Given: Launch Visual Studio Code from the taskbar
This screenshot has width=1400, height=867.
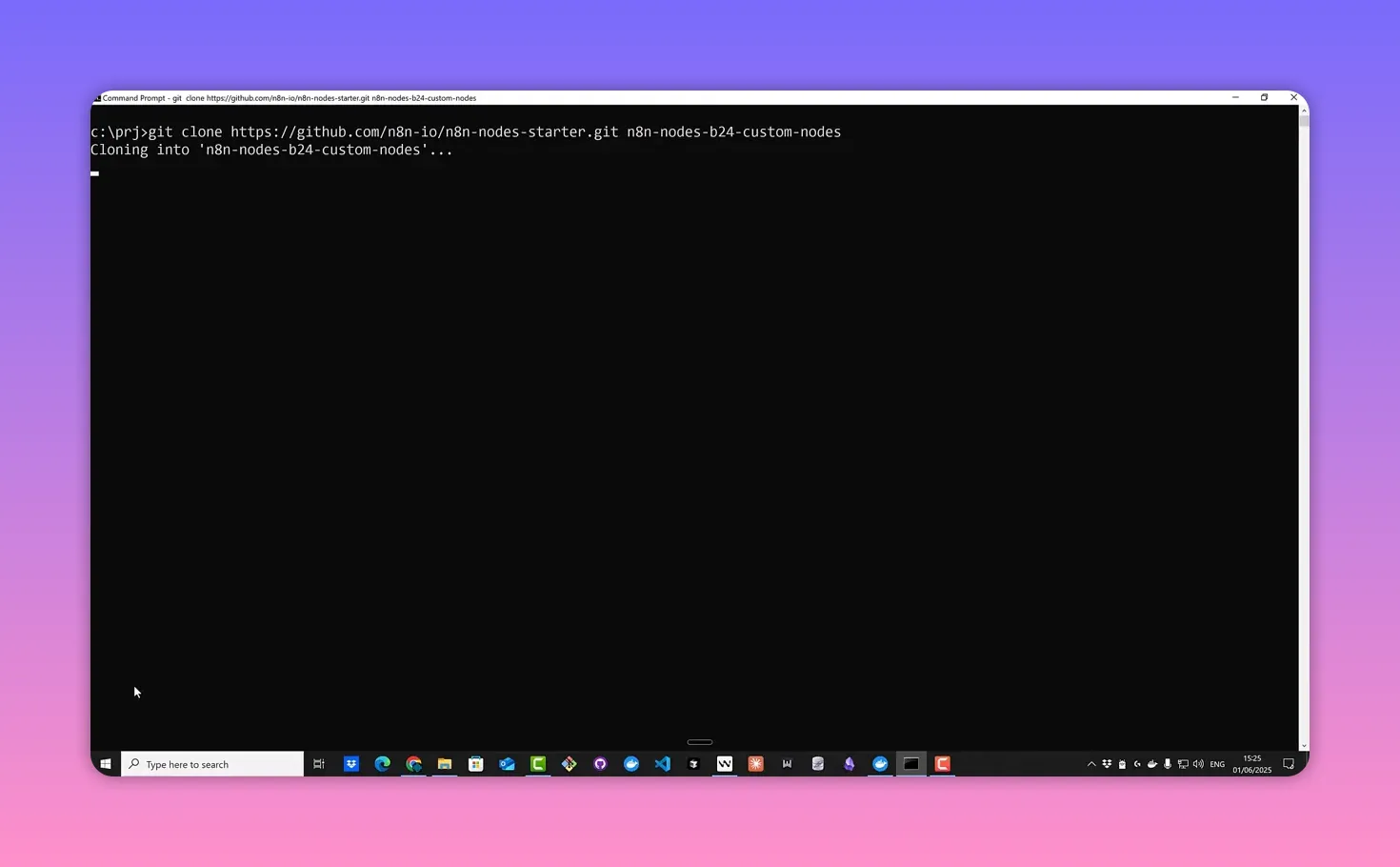Looking at the screenshot, I should click(662, 763).
